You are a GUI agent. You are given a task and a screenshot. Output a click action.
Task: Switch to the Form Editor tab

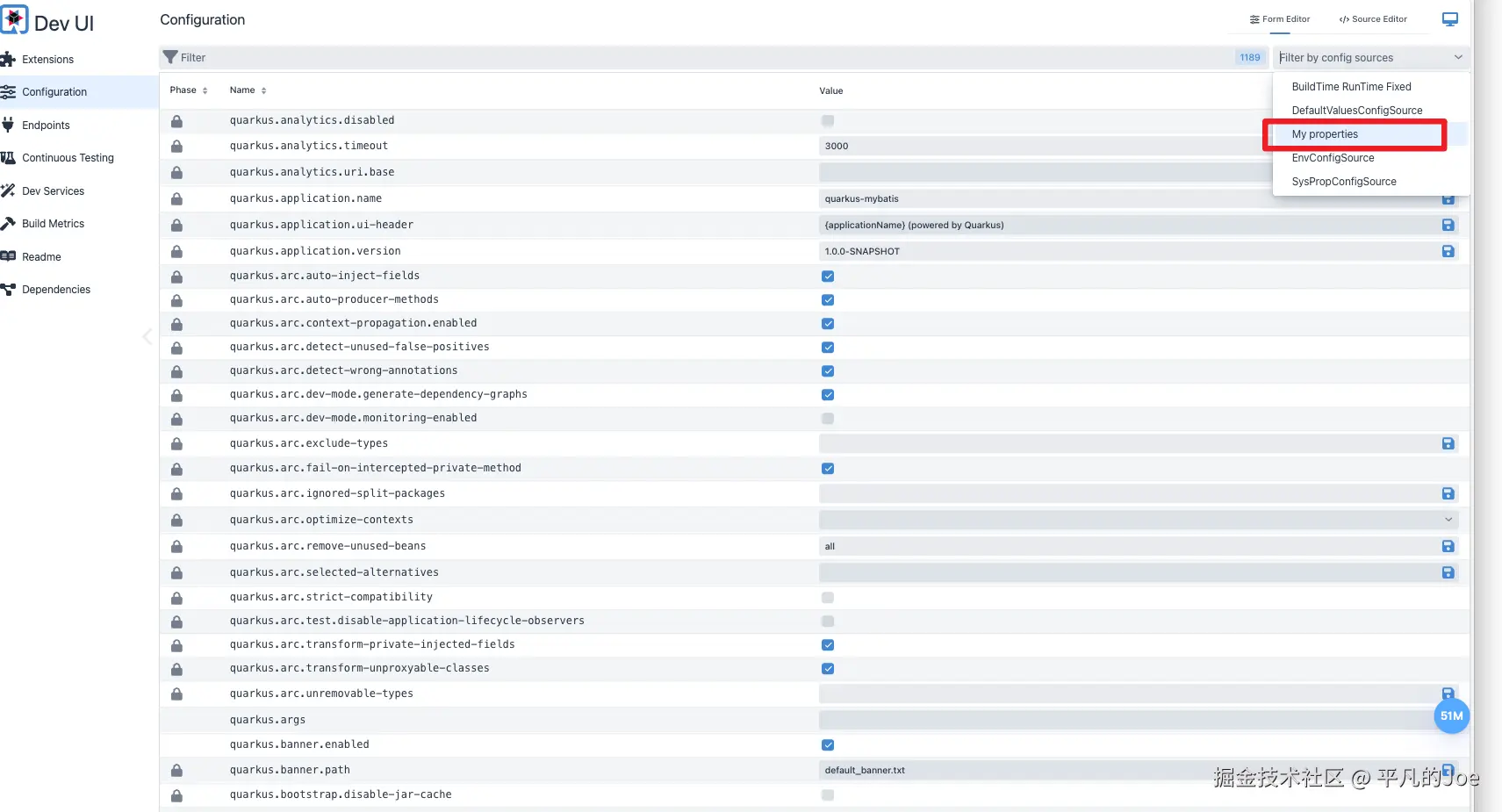click(x=1280, y=19)
